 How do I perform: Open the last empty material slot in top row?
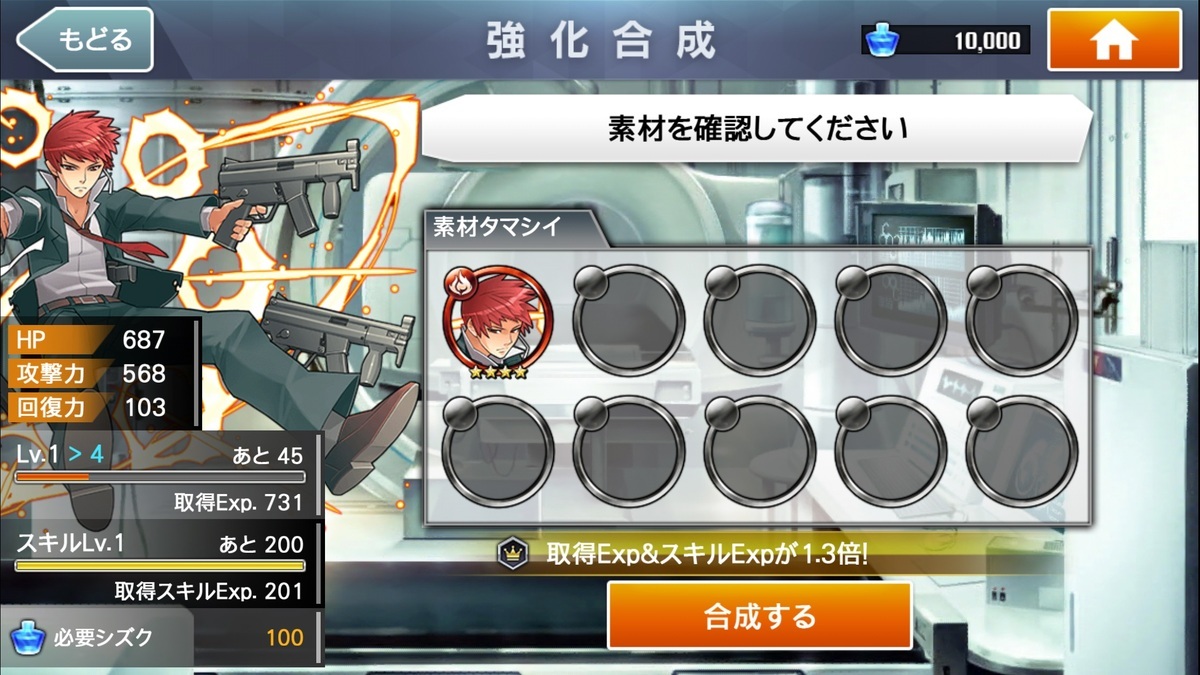point(1022,320)
